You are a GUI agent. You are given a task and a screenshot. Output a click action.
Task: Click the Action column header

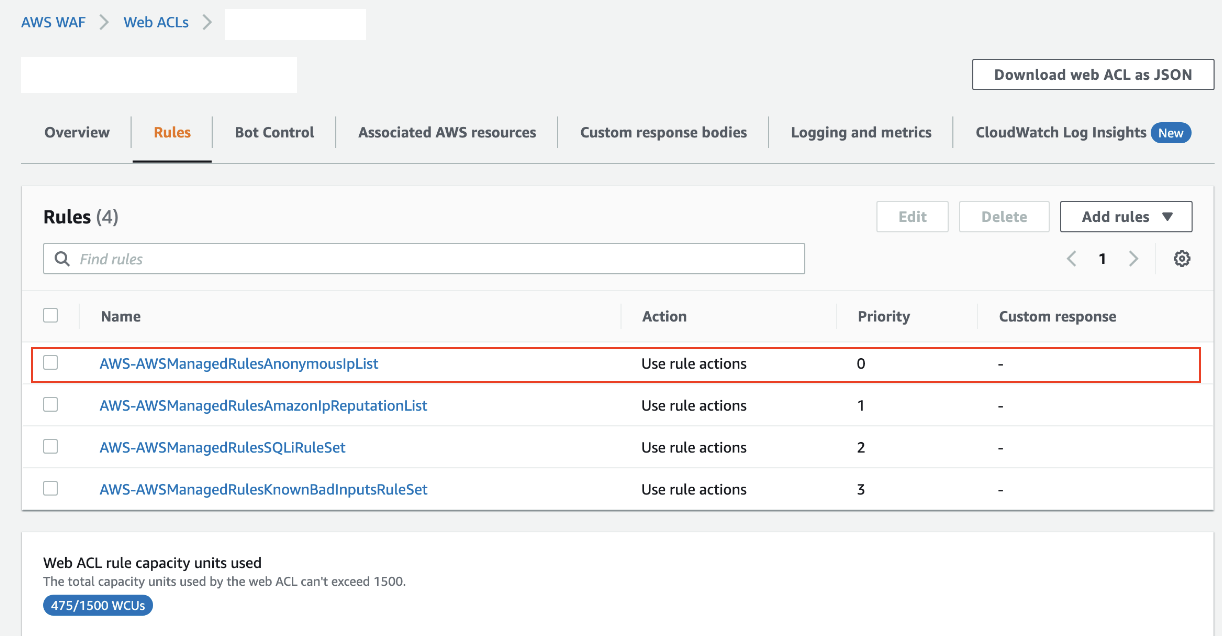coord(664,316)
